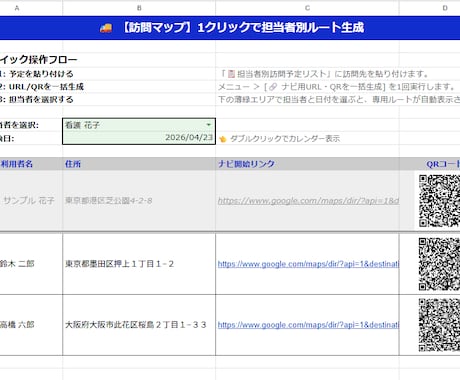Click the pointing-hand icon beside ダブルクリックでカレンダー表示
The width and height of the screenshot is (460, 380).
click(223, 139)
